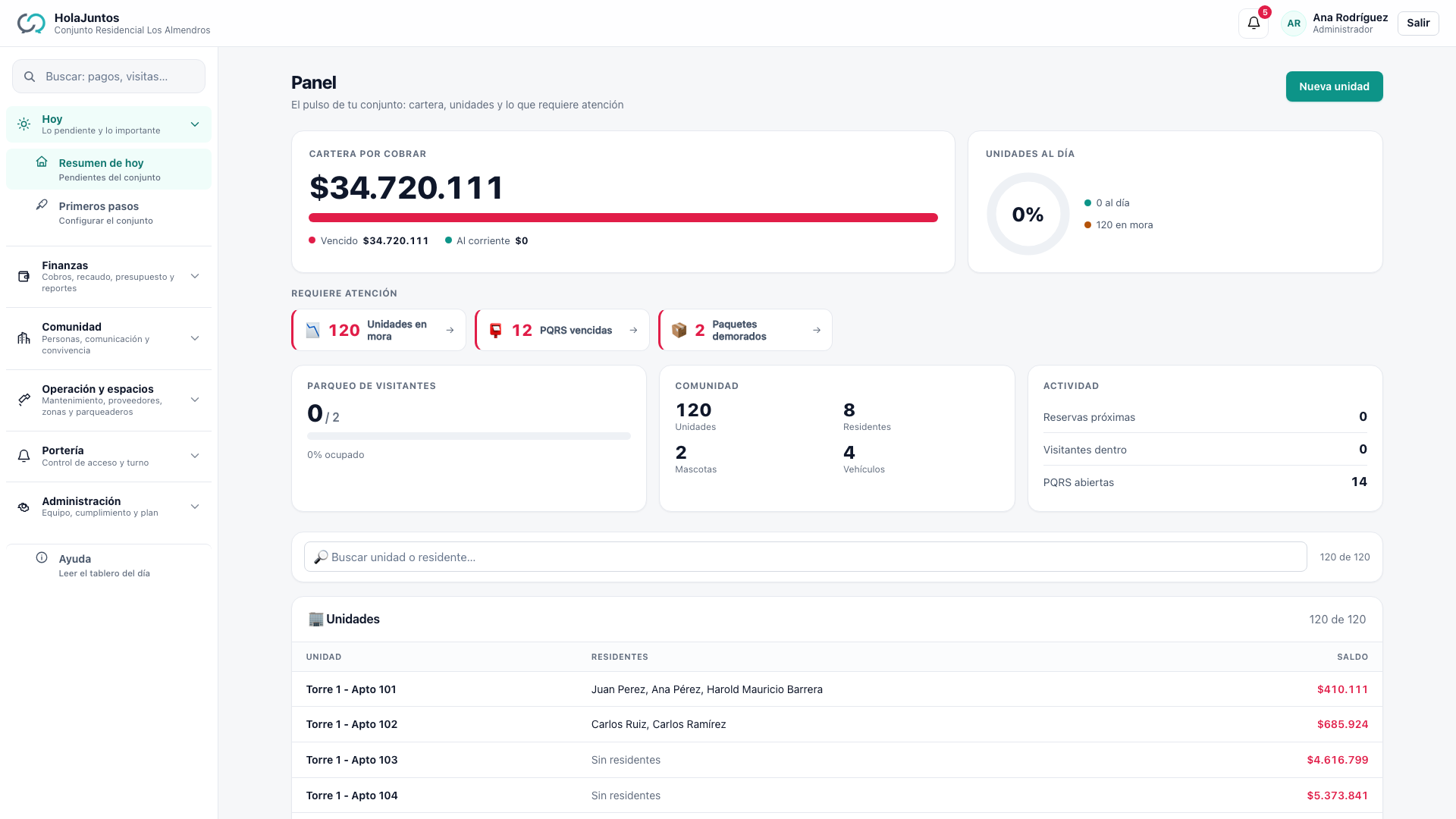Image resolution: width=1456 pixels, height=819 pixels.
Task: Click the RESIDENTES column header
Action: tap(620, 657)
